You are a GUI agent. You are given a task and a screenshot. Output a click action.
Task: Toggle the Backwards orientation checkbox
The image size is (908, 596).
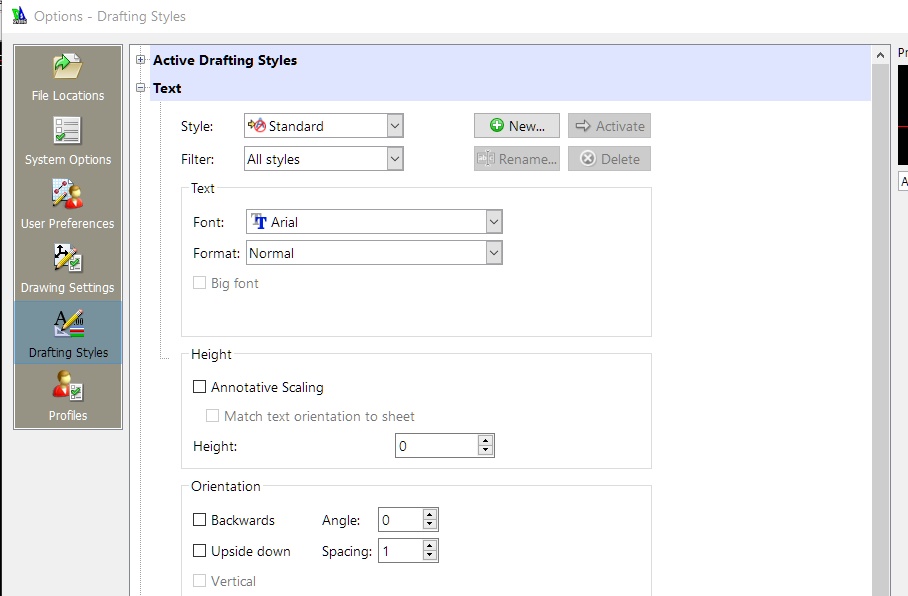pos(199,520)
